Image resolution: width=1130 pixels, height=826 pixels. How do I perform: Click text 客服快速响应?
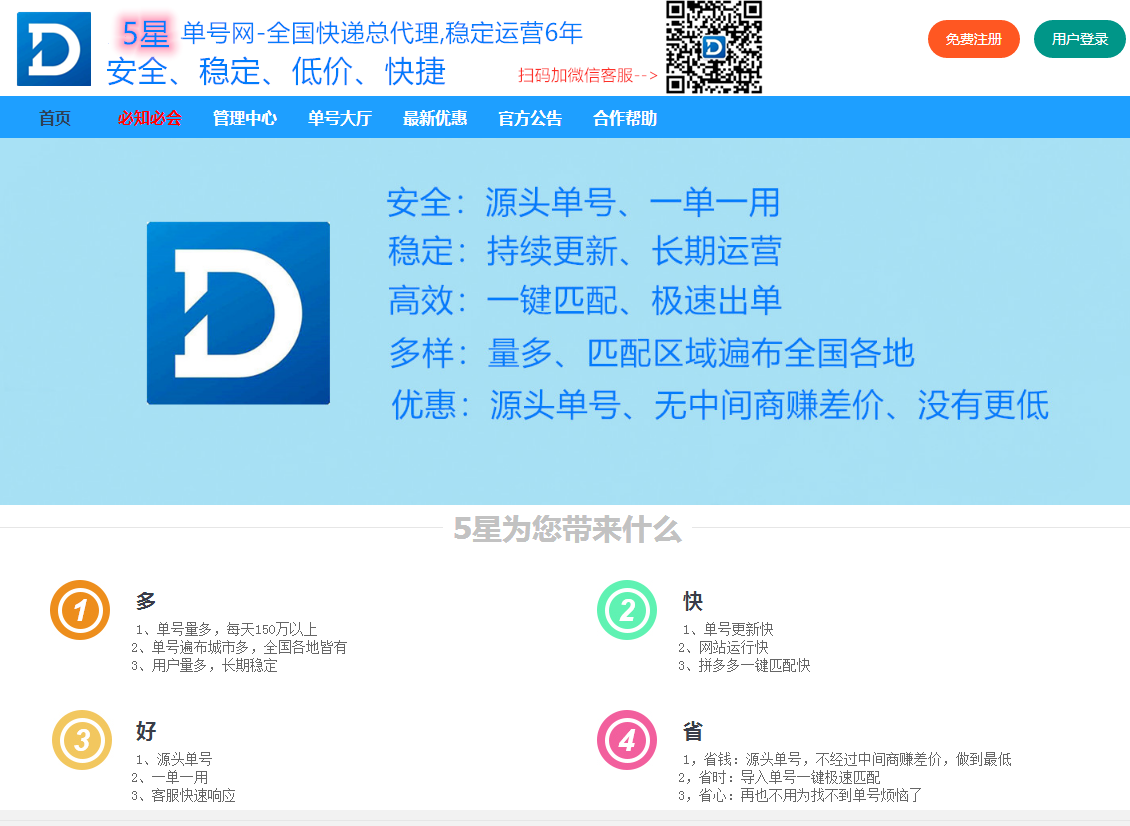pos(194,795)
